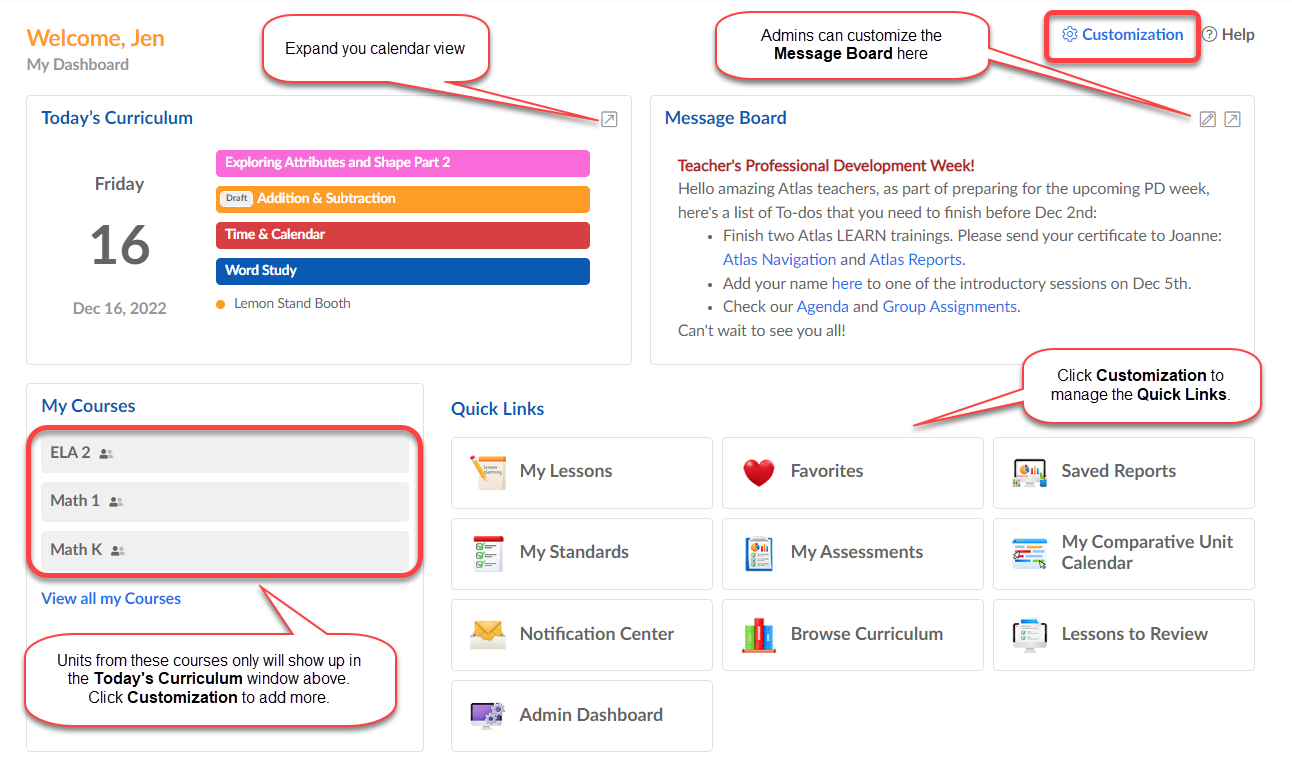The width and height of the screenshot is (1292, 773).
Task: Open Favorites quick link label
Action: [x=827, y=472]
